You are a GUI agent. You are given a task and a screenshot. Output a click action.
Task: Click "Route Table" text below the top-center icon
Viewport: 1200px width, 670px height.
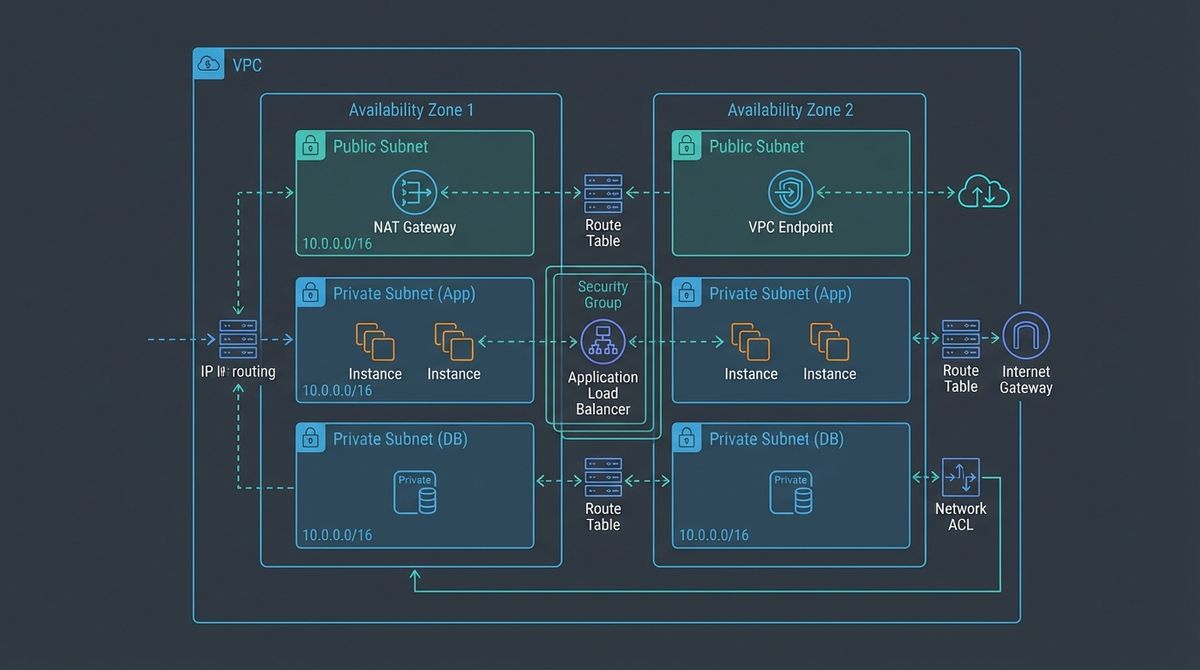[x=603, y=233]
